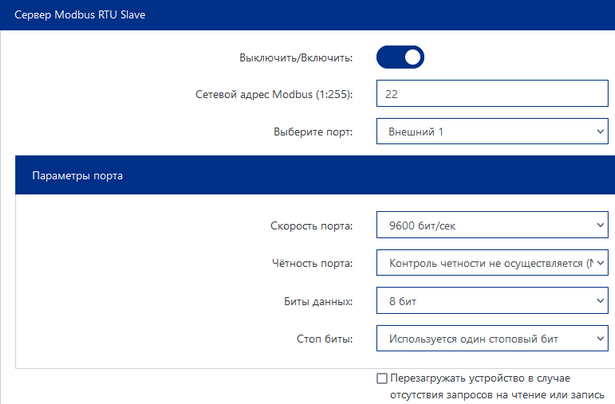Click the Сетевой адрес Modbus field containing 22

492,93
